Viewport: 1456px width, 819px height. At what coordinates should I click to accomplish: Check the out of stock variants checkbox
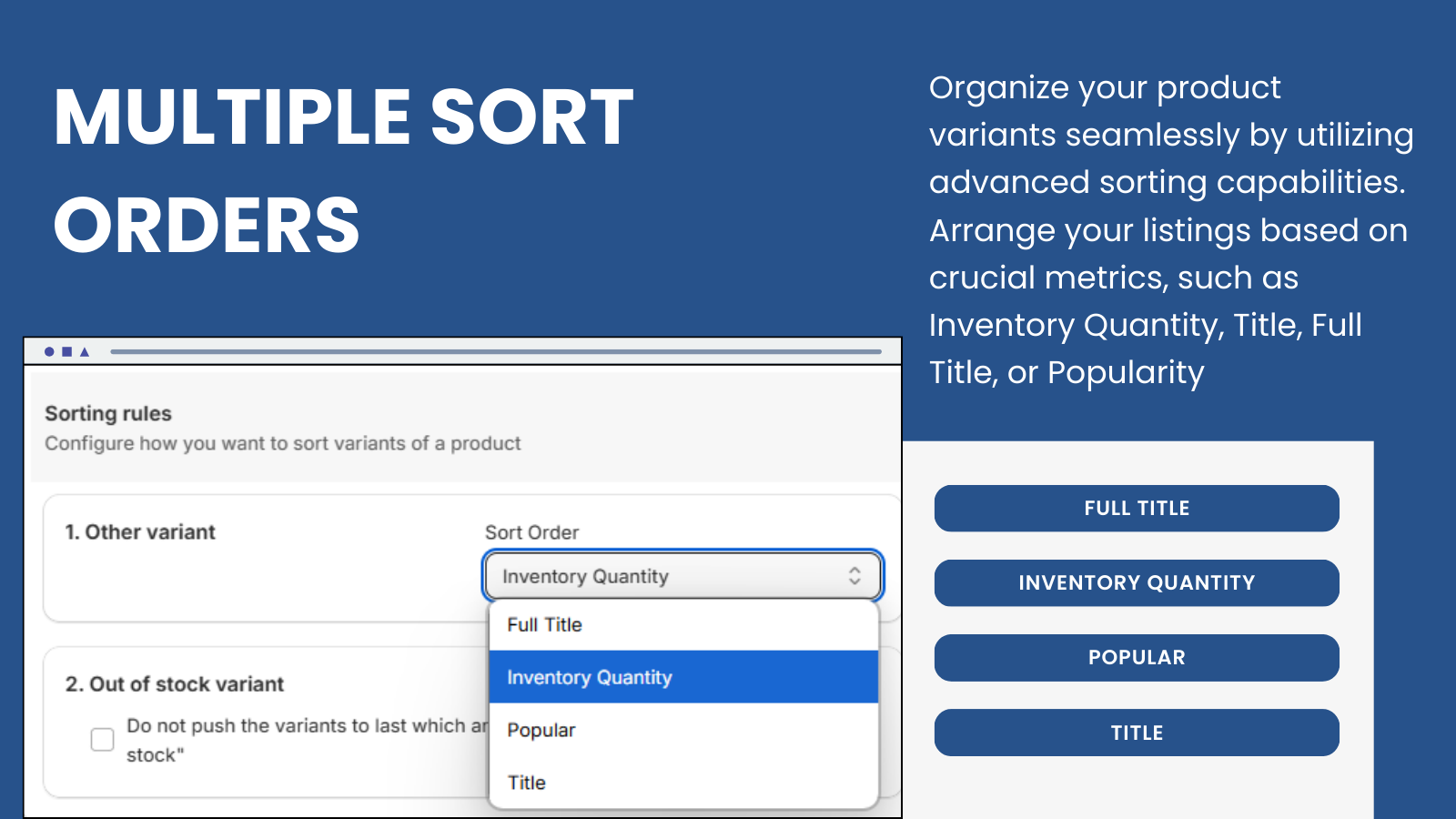click(101, 740)
